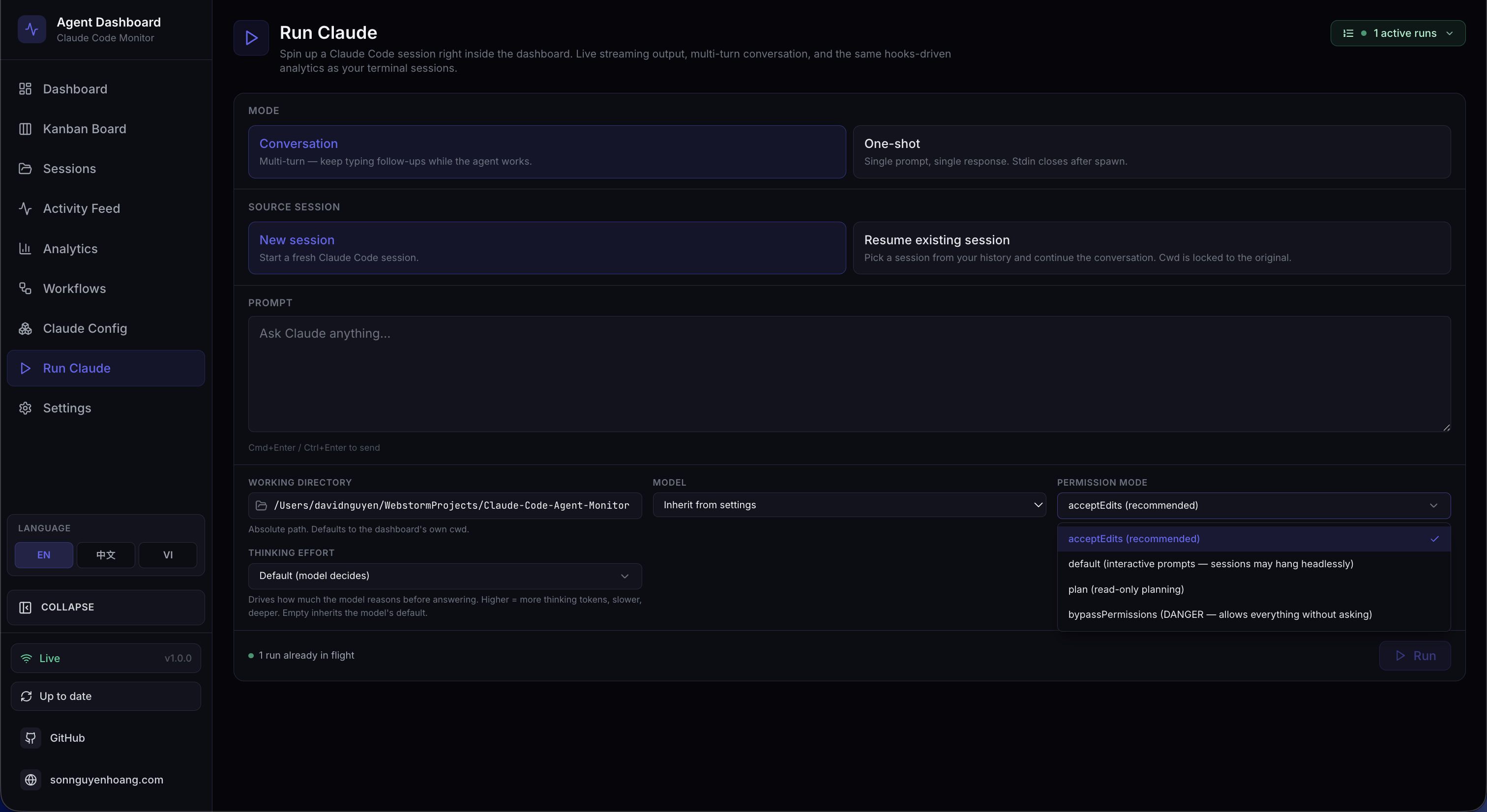Click the refresh icon beside Up to date
Image resolution: width=1487 pixels, height=812 pixels.
click(x=26, y=696)
